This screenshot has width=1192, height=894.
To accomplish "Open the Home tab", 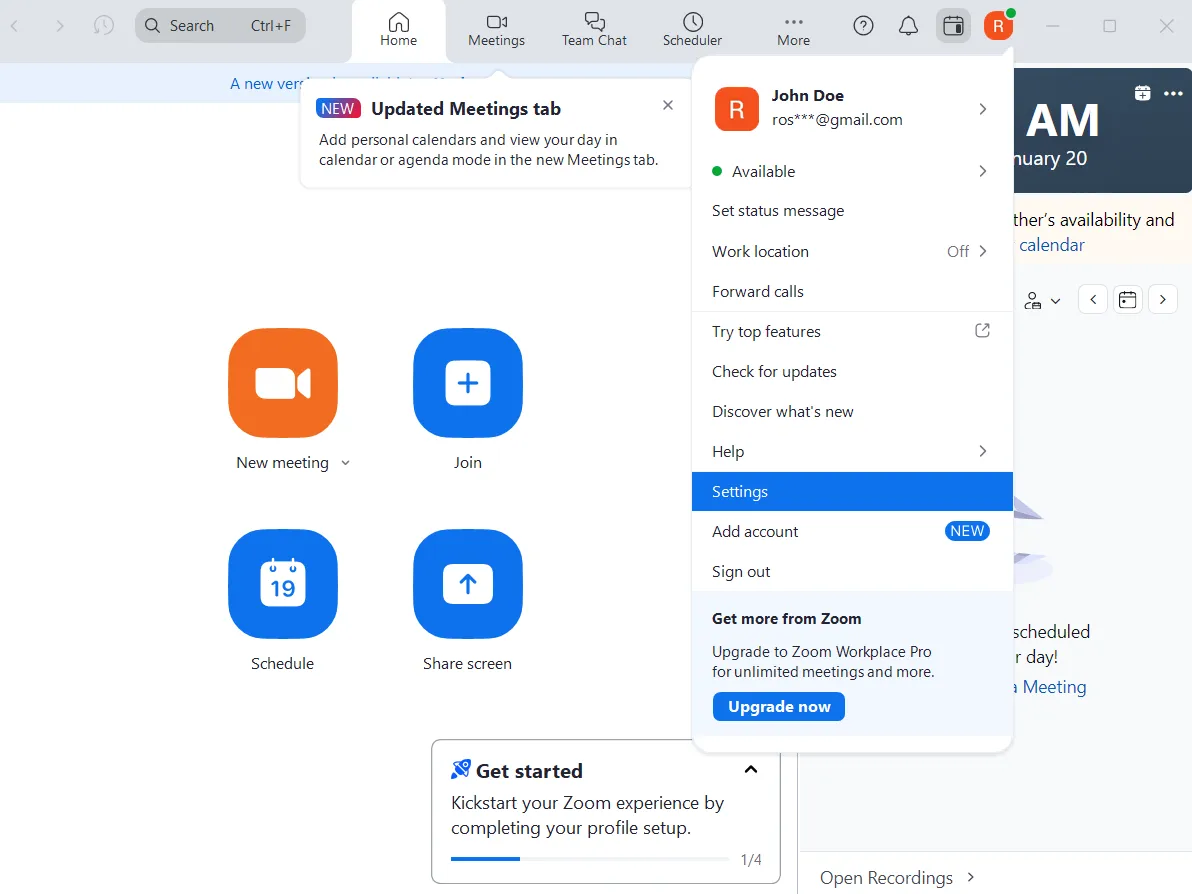I will click(x=398, y=30).
